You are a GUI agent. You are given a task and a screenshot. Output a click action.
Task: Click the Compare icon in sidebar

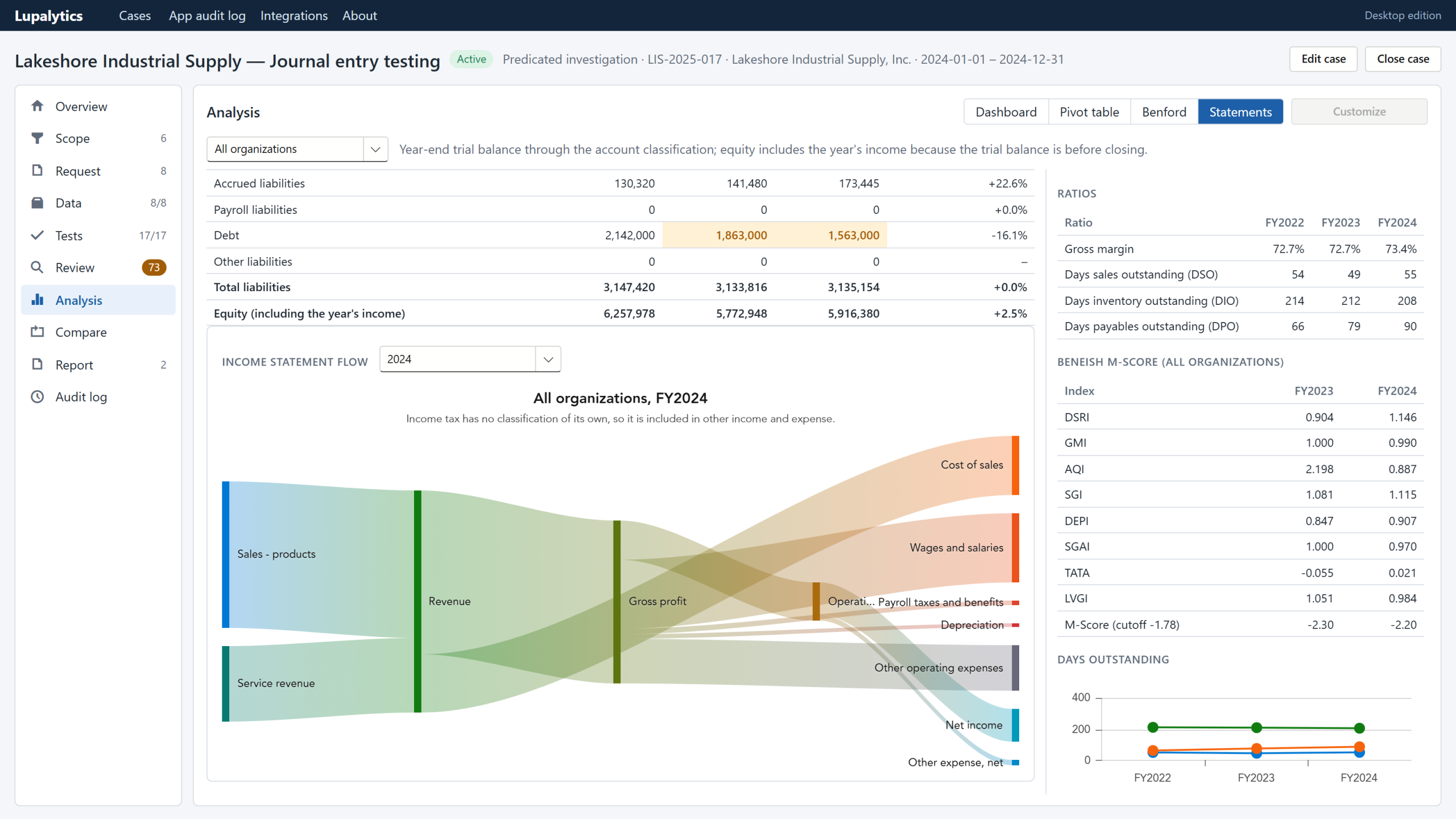tap(38, 332)
